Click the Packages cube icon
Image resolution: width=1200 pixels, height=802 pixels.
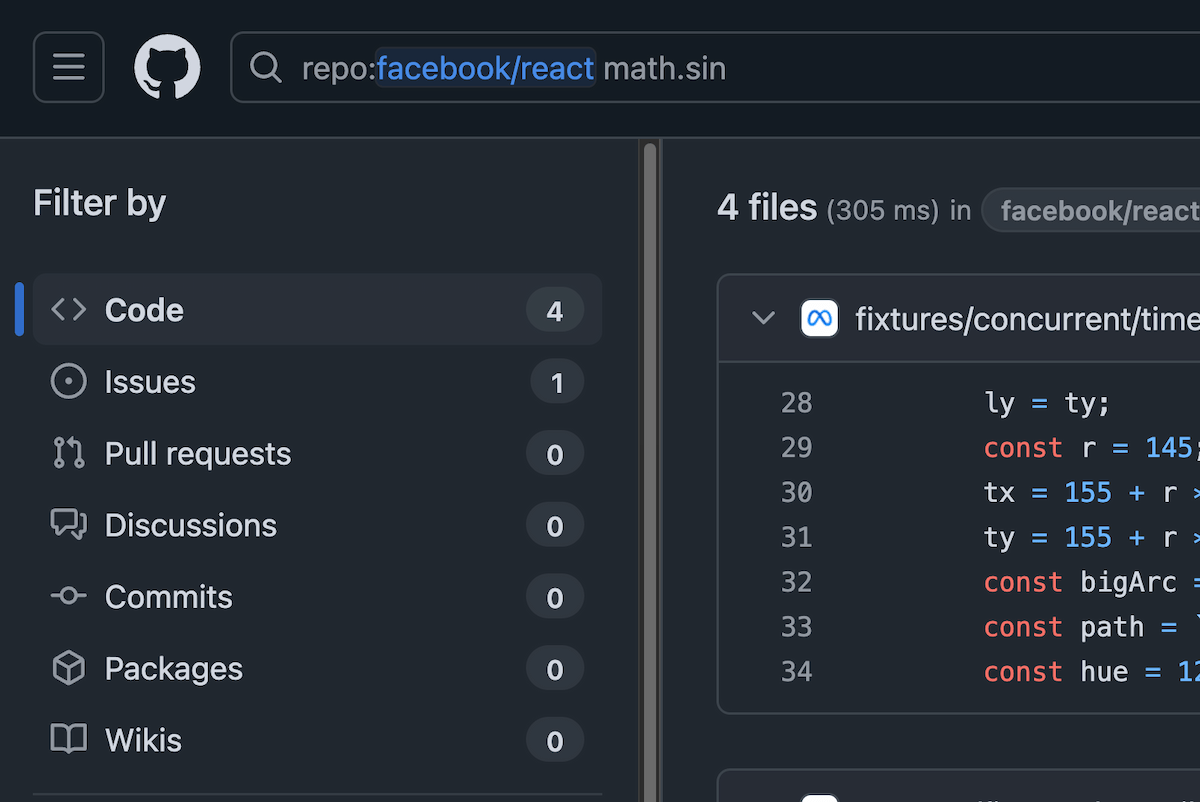point(68,669)
